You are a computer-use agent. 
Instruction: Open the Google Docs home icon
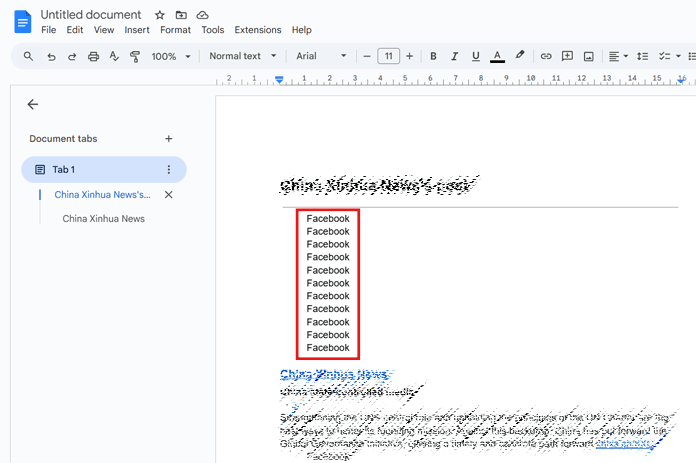click(x=23, y=22)
